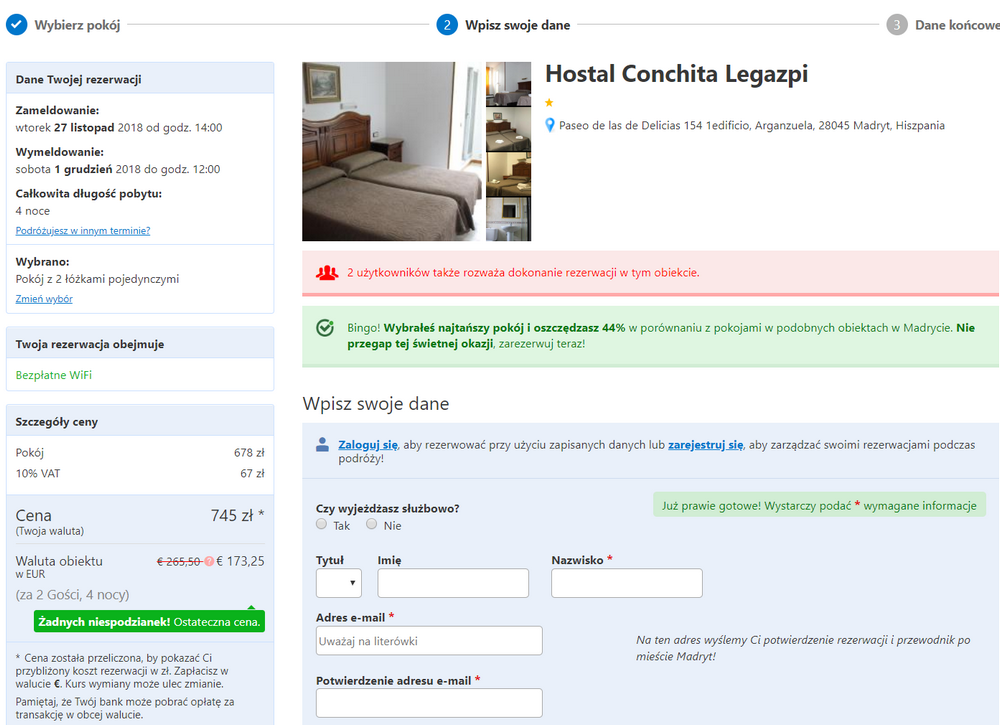The width and height of the screenshot is (1000, 725).
Task: Open the Tytuł dropdown
Action: tap(339, 583)
